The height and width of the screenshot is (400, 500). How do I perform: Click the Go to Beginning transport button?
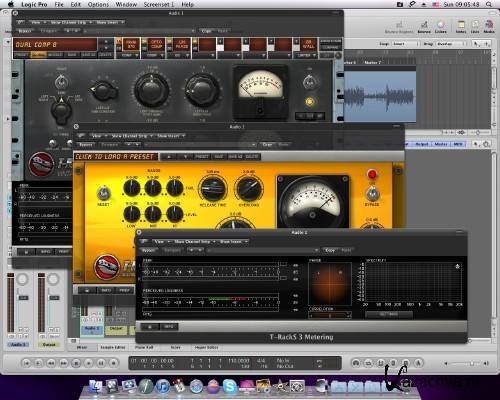[26, 363]
